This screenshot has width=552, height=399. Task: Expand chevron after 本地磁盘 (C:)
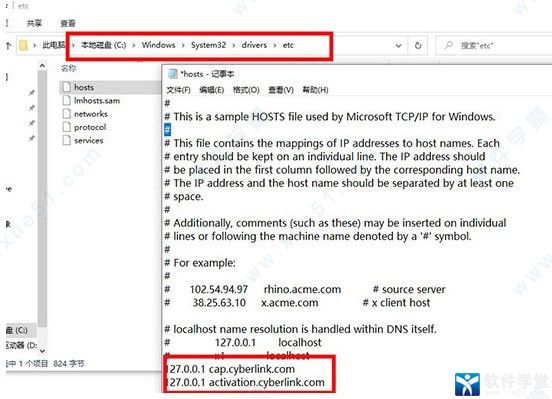point(134,45)
